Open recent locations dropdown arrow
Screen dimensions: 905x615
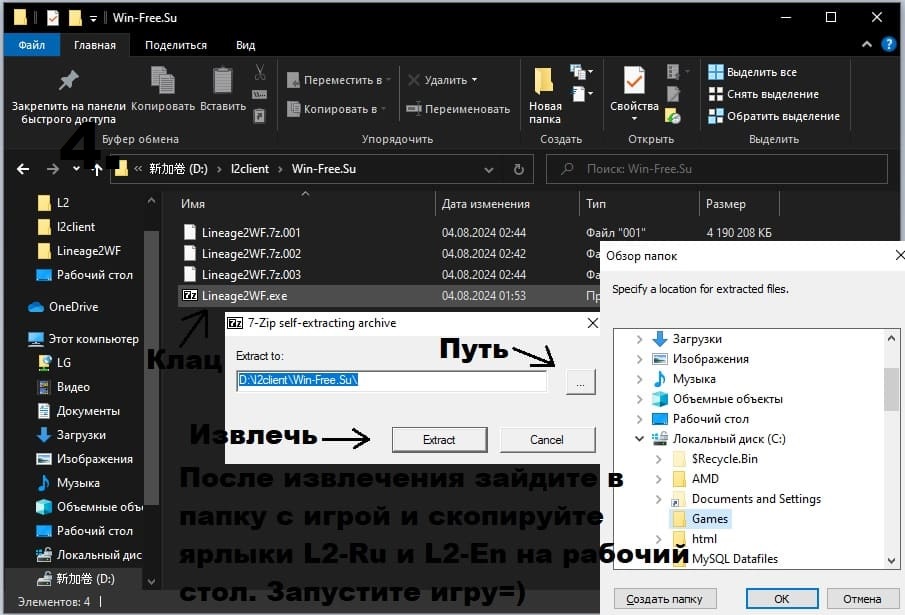(x=76, y=169)
